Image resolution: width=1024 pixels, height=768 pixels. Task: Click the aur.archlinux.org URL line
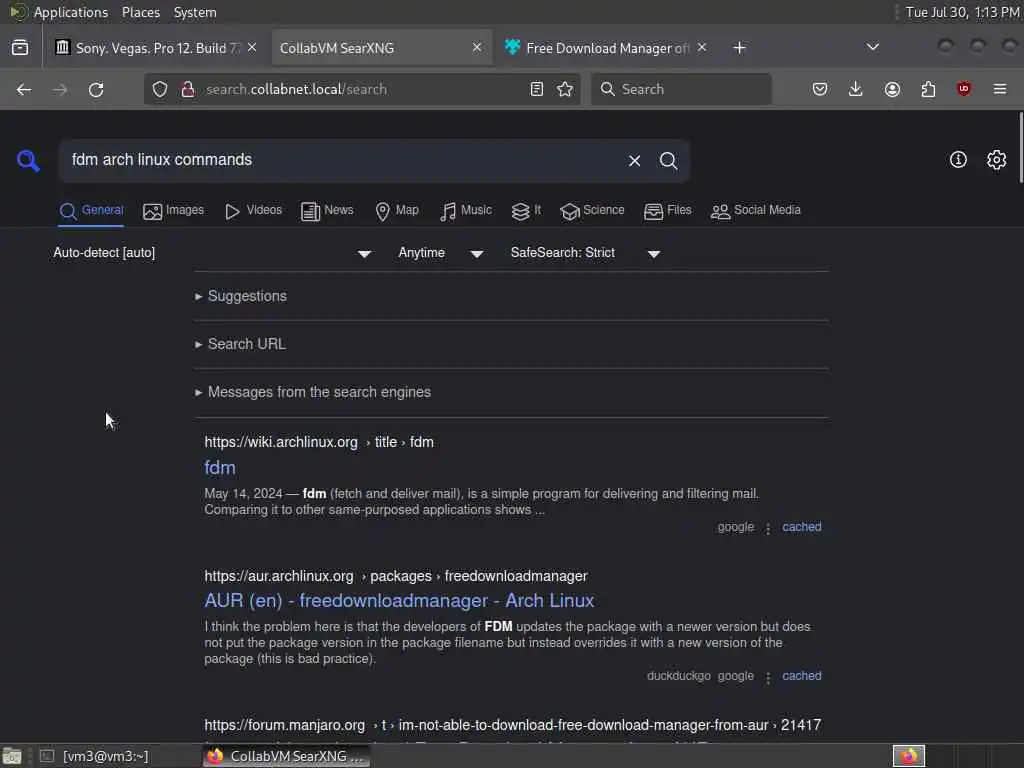click(x=396, y=576)
